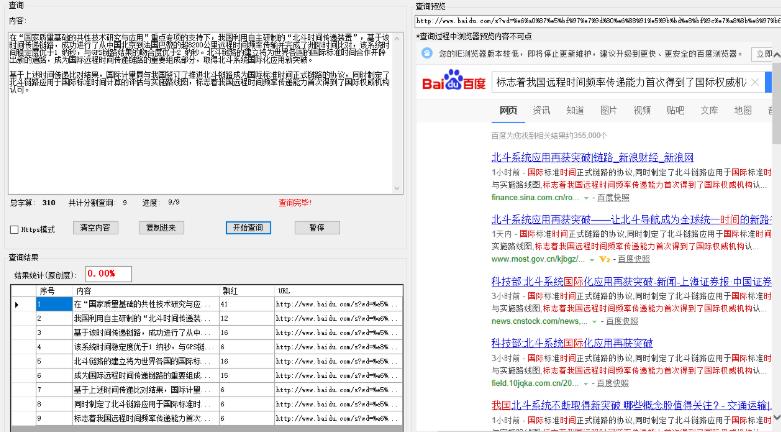The height and width of the screenshot is (432, 781).
Task: Click the Baidu paw logo
Action: [x=453, y=80]
